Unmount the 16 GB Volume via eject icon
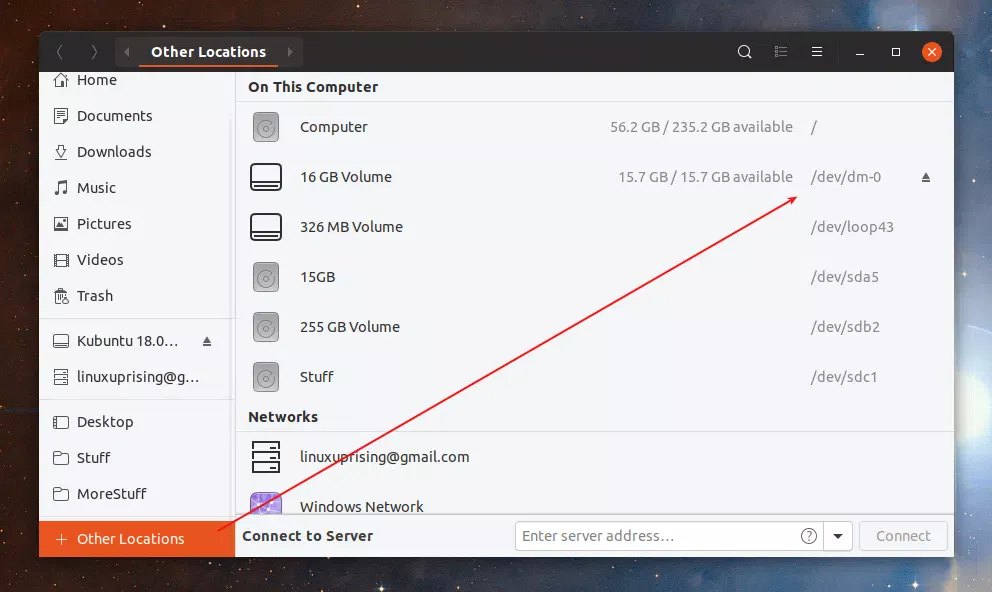 coord(926,178)
